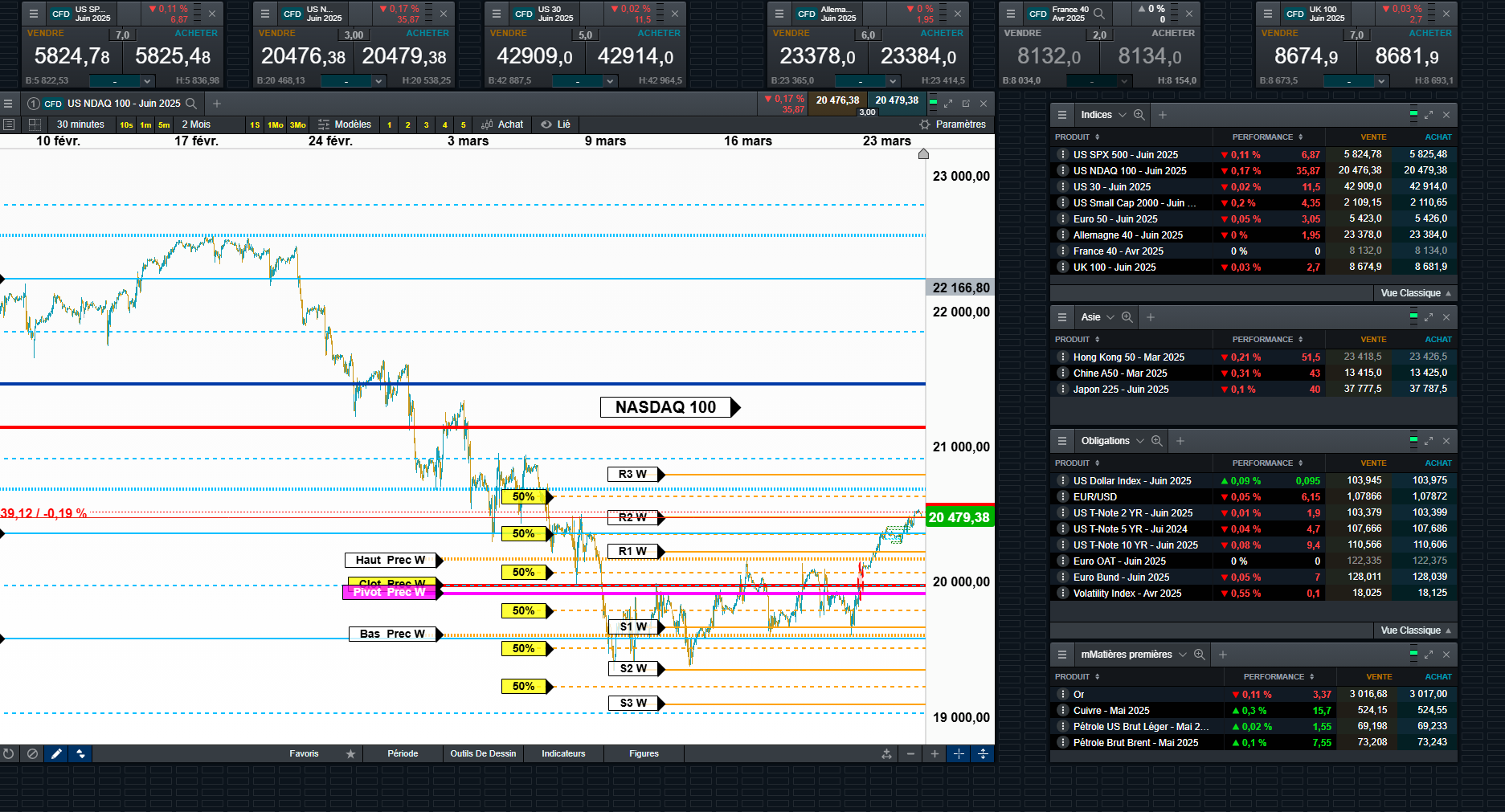Image resolution: width=1505 pixels, height=812 pixels.
Task: Click the 1Mo range shortcut
Action: coord(276,125)
